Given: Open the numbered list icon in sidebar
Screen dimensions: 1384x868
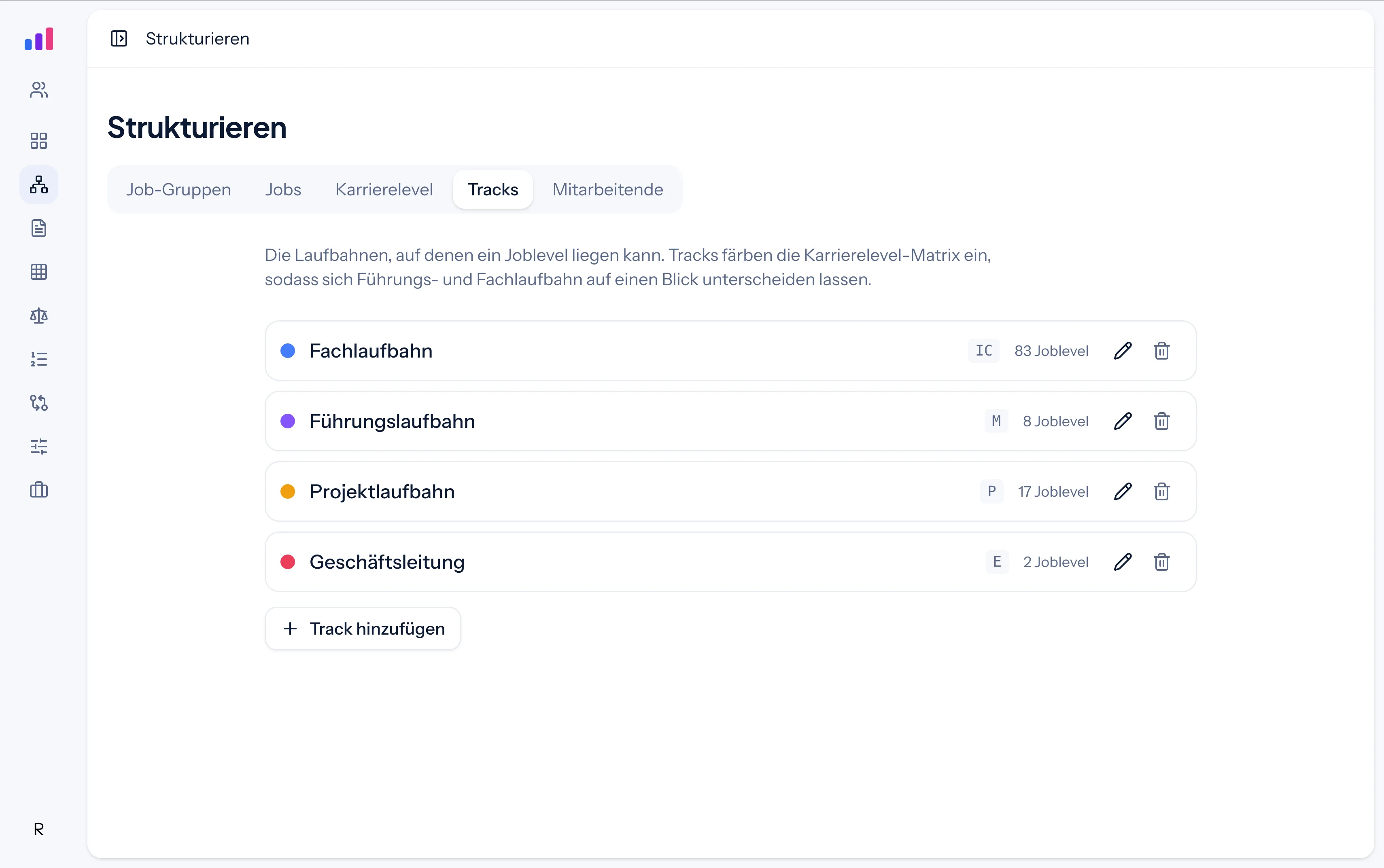Looking at the screenshot, I should [38, 359].
